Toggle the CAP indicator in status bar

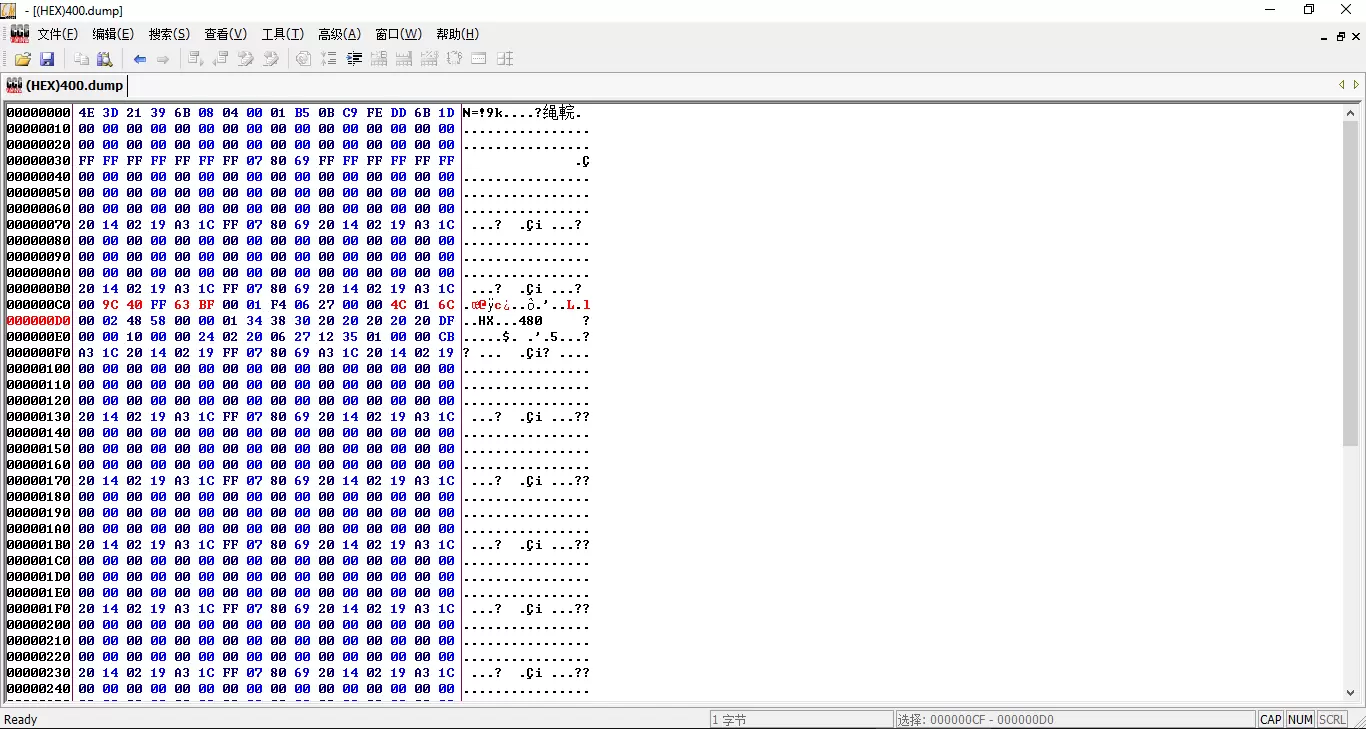click(1270, 719)
